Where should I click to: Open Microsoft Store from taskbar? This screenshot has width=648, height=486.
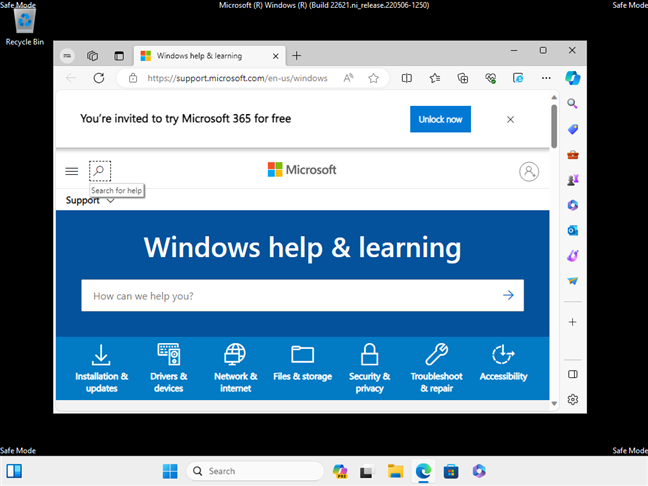point(451,471)
